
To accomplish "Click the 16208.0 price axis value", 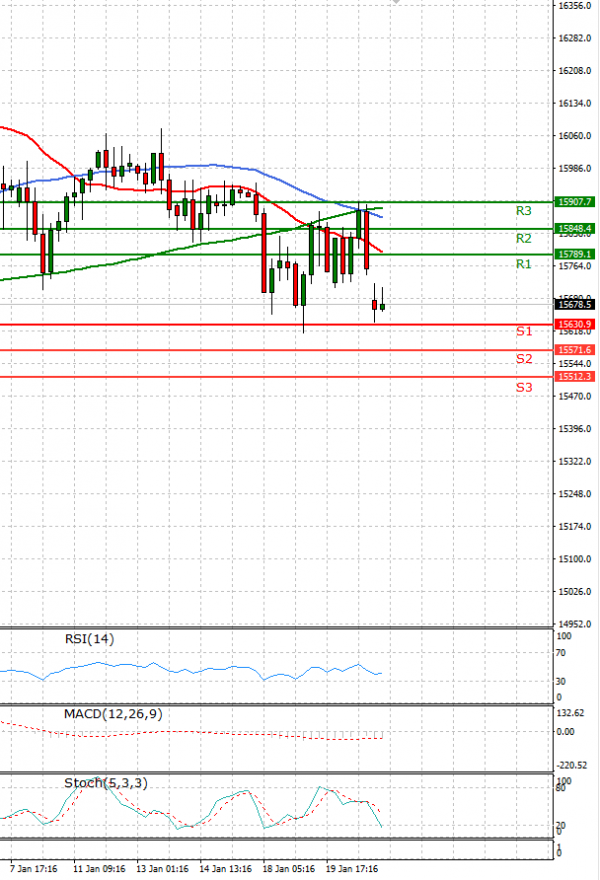I will click(x=575, y=71).
